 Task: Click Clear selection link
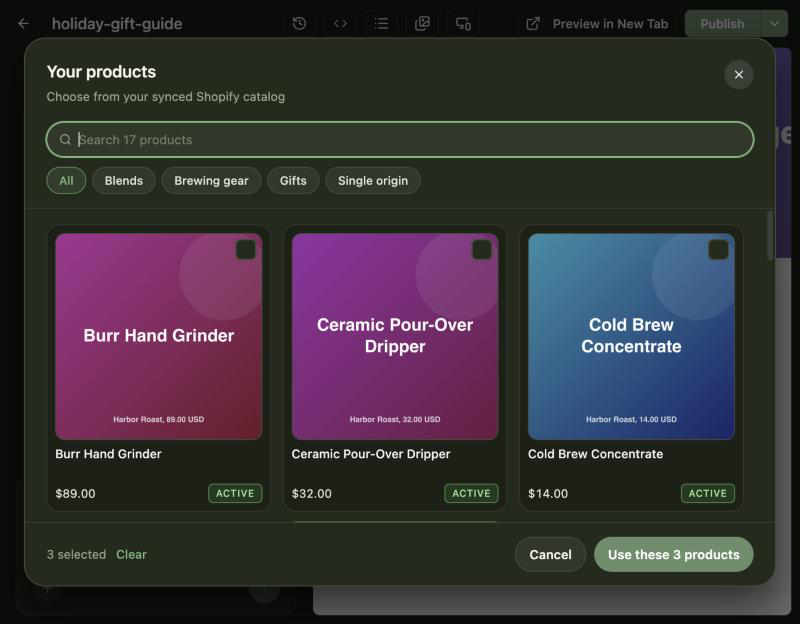pos(131,554)
